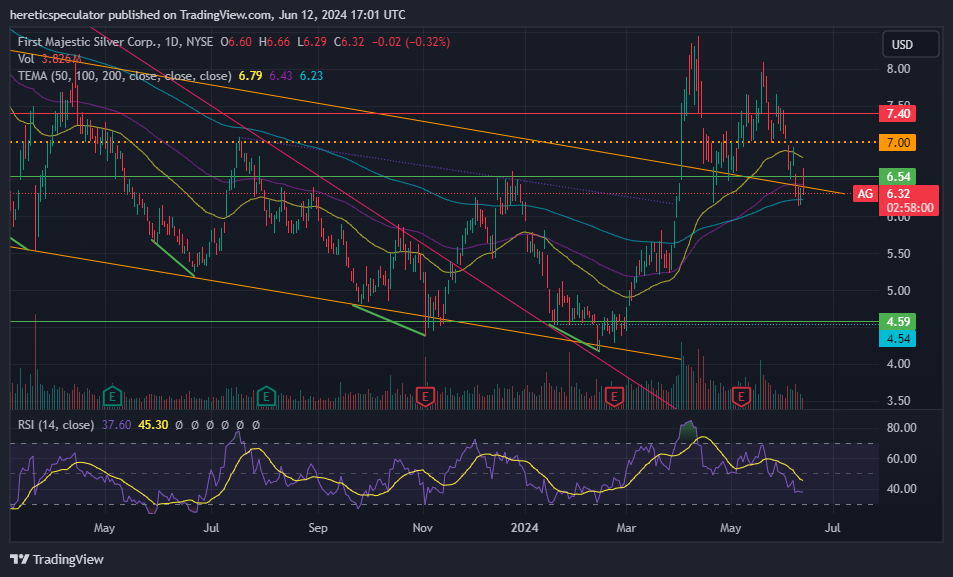This screenshot has width=953, height=577.
Task: Click the green earnings marker between Jul and Sep
Action: [x=266, y=397]
